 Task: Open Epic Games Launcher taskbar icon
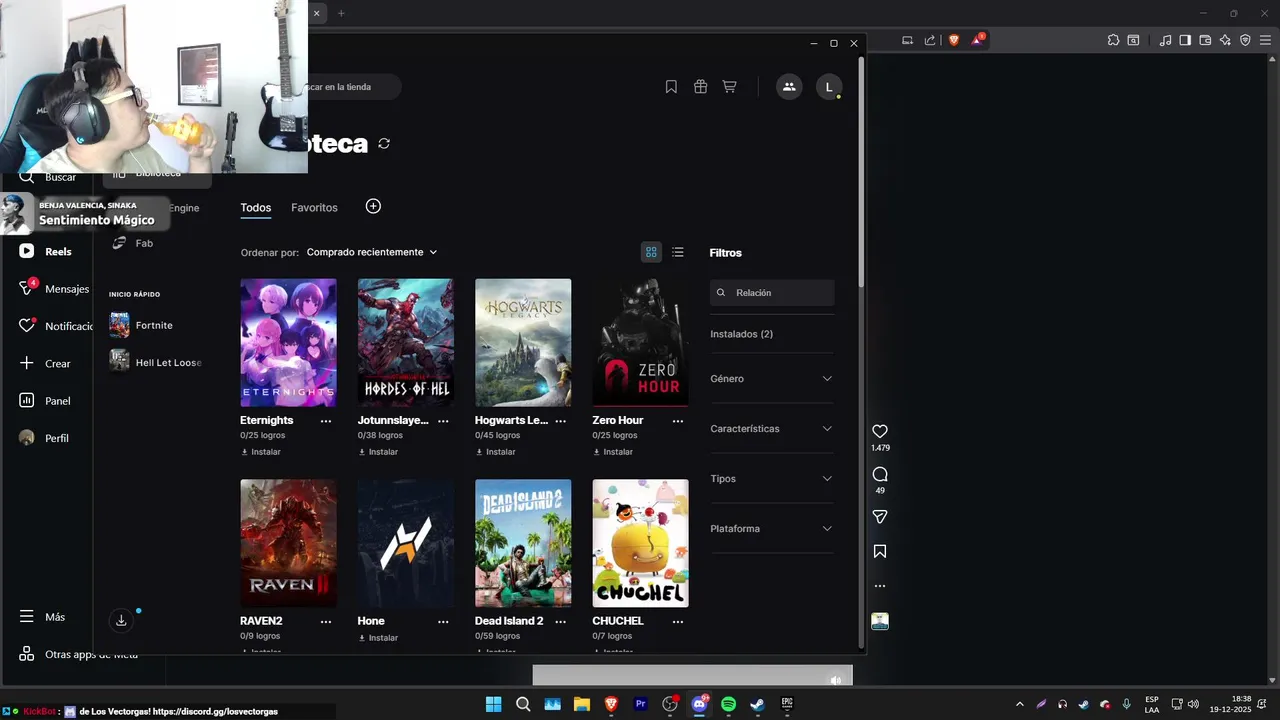coord(787,704)
